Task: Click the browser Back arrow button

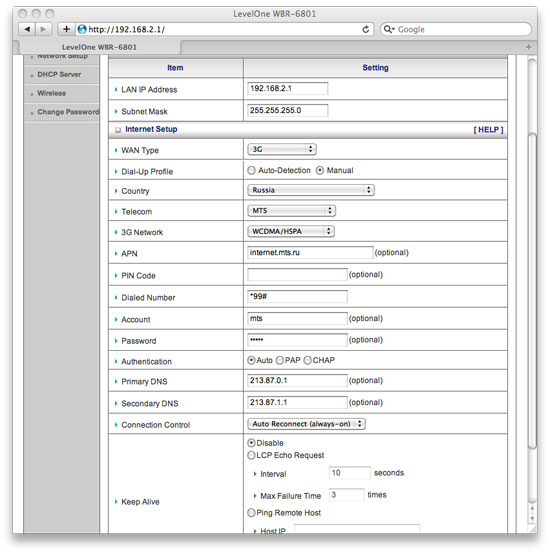Action: (27, 29)
